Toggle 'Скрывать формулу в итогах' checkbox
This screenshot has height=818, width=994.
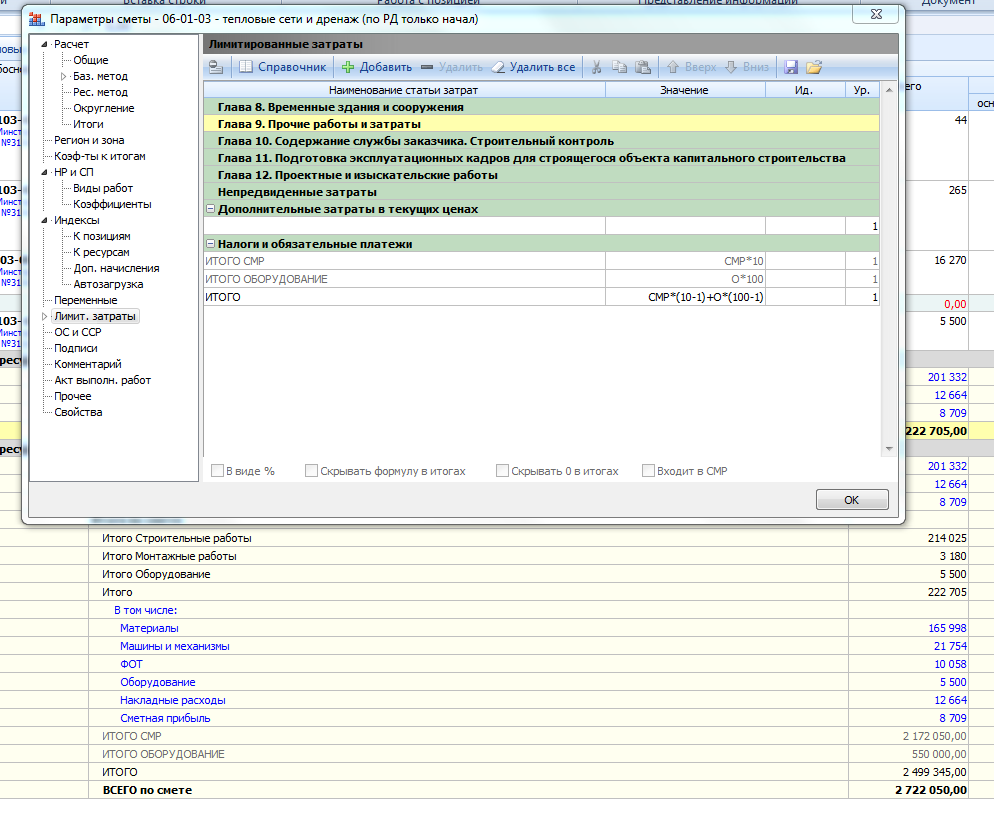pyautogui.click(x=311, y=471)
